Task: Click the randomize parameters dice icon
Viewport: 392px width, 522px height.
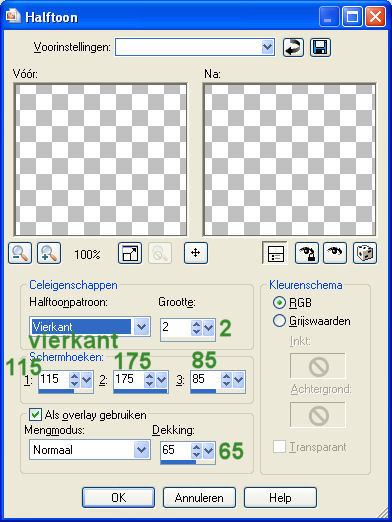Action: (365, 253)
